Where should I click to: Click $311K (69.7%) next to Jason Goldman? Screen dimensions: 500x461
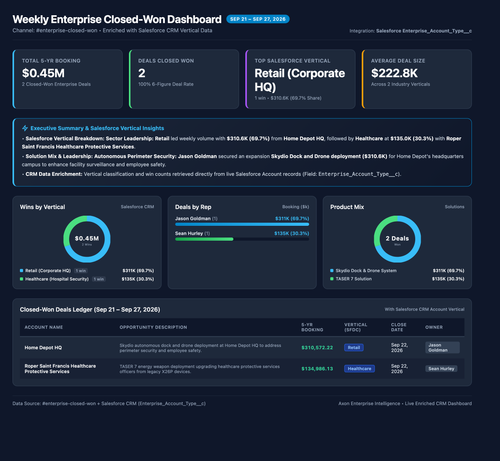292,219
